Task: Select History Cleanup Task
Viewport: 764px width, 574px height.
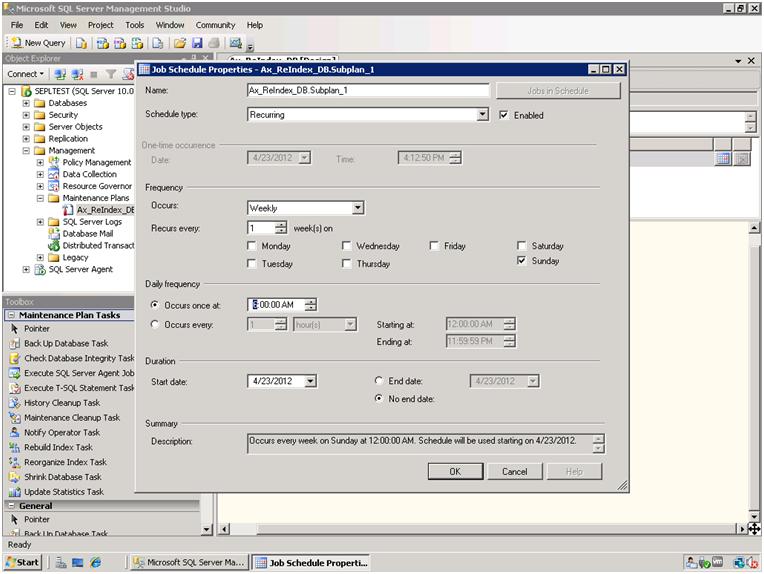Action: (62, 402)
